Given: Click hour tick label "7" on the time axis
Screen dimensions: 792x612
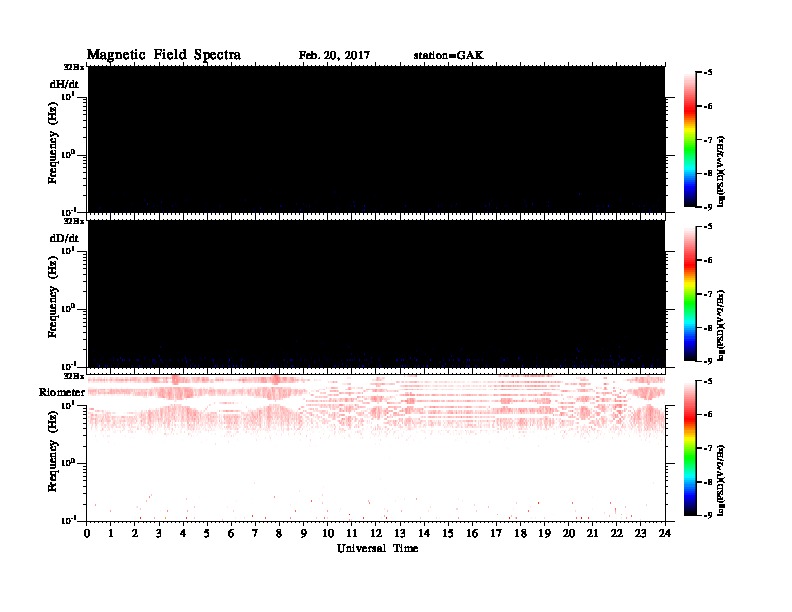Looking at the screenshot, I should pos(256,533).
